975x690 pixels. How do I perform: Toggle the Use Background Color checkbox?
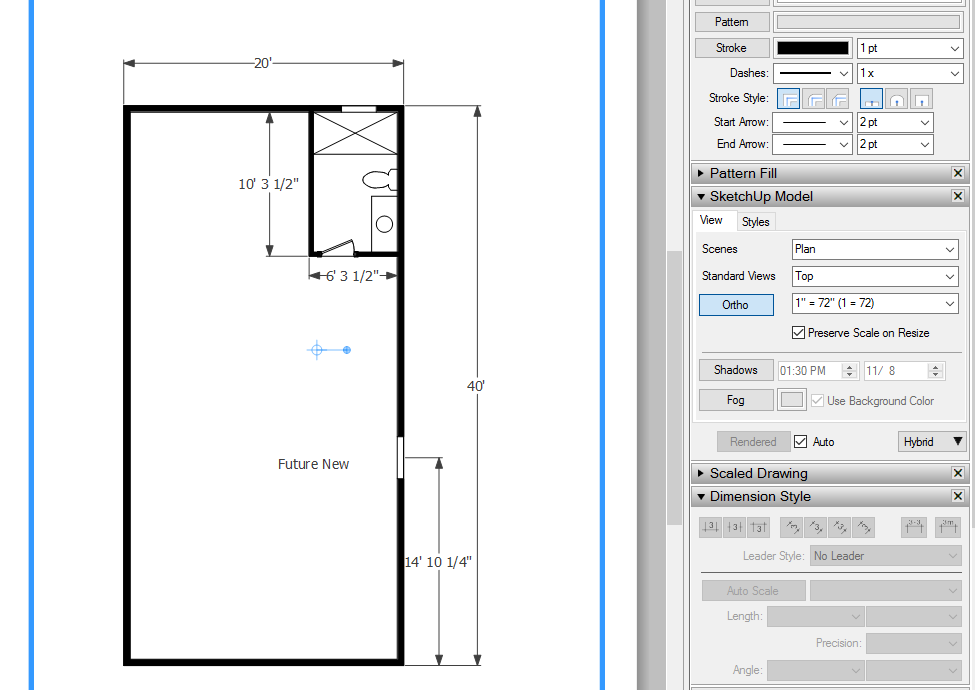817,400
